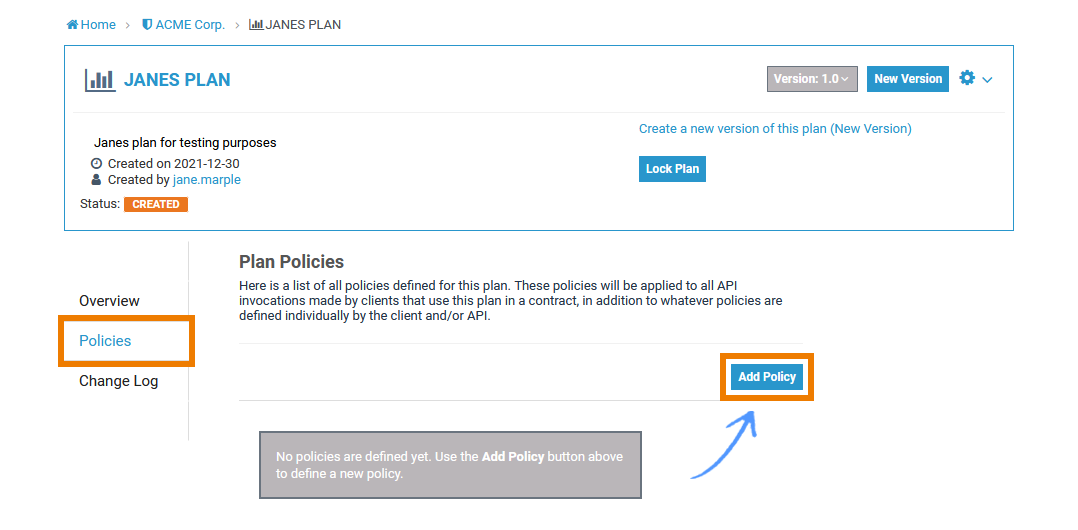
Task: Click the JANES PLAN title heading
Action: [x=177, y=80]
